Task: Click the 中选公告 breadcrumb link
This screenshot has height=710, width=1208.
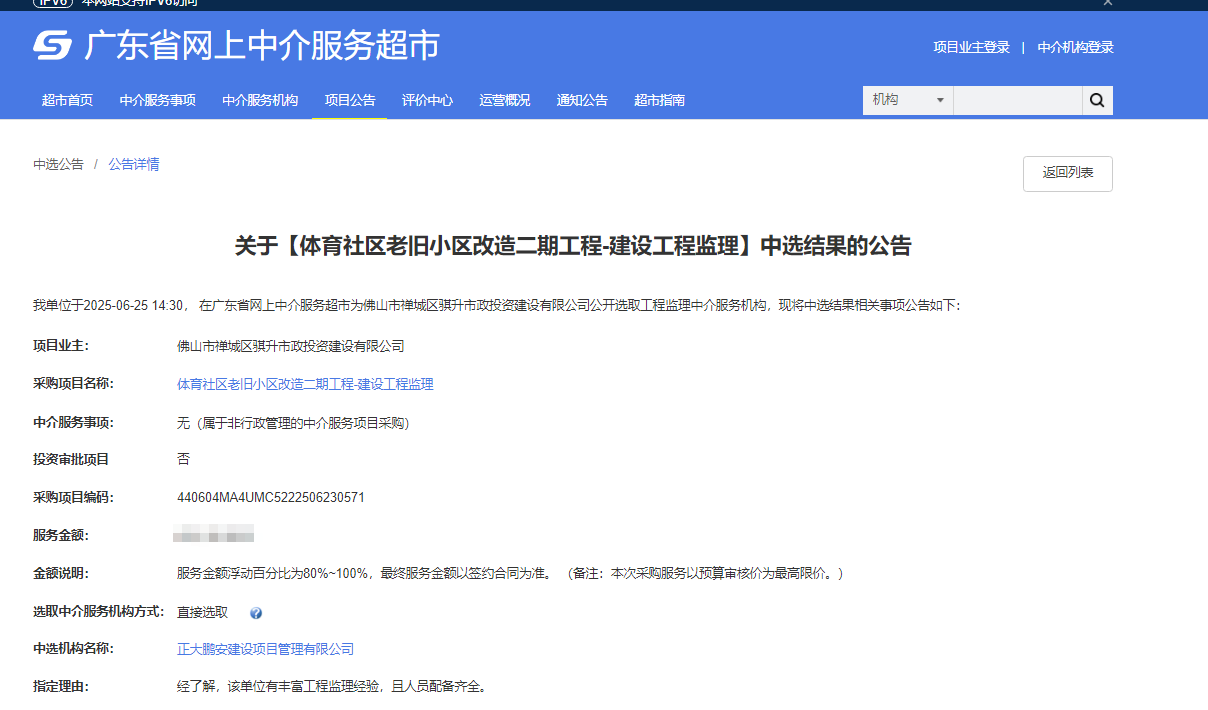Action: point(58,164)
